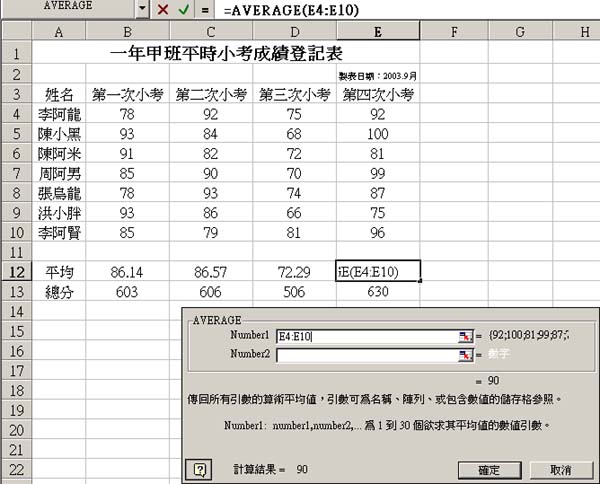Click the red X cancel formula icon
Image resolution: width=600 pixels, height=484 pixels.
pyautogui.click(x=162, y=9)
